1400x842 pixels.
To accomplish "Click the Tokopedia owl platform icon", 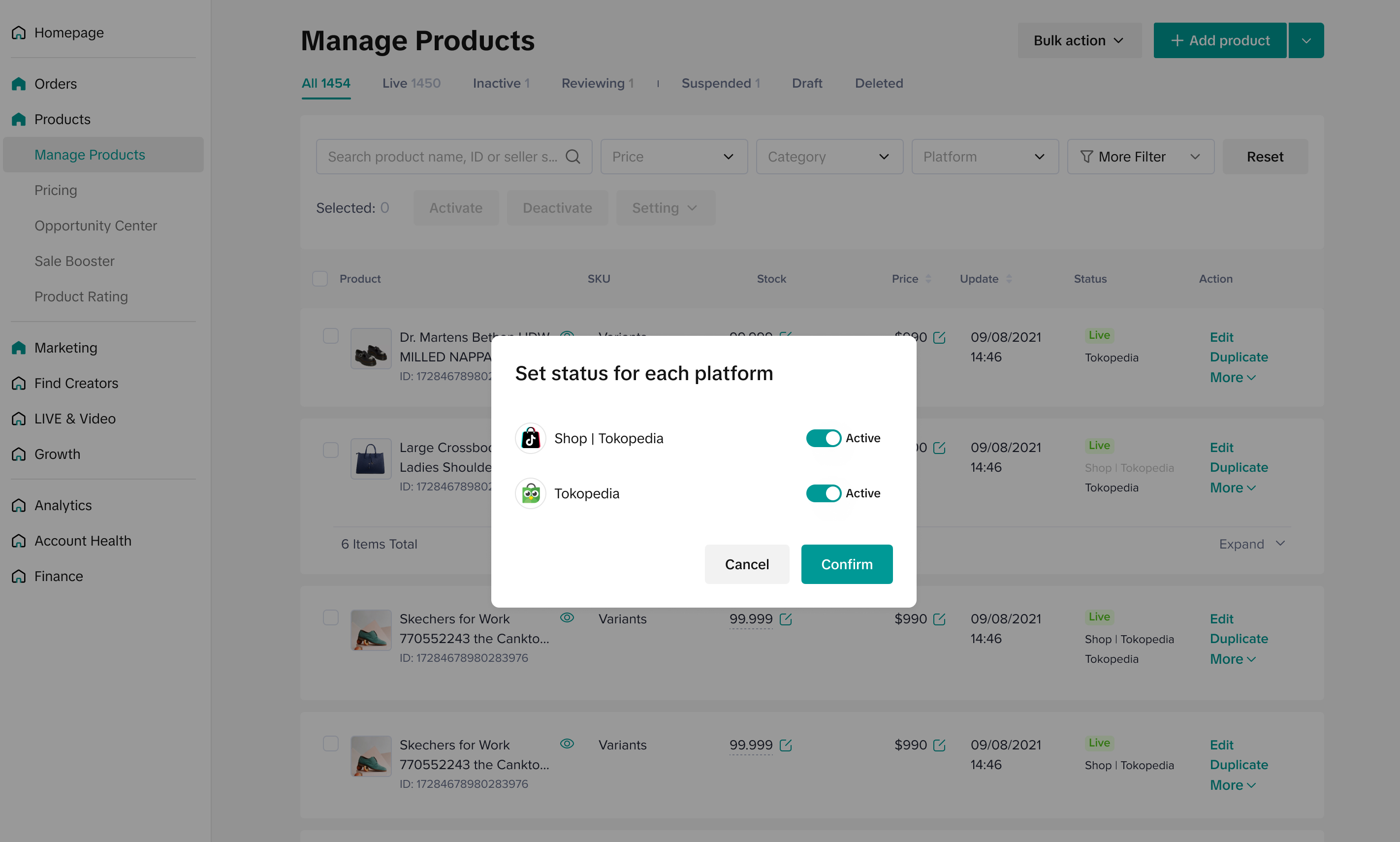I will click(x=530, y=493).
